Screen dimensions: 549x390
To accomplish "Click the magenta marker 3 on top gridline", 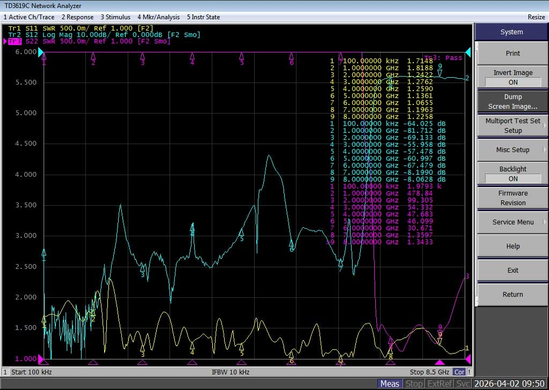I will pos(143,59).
